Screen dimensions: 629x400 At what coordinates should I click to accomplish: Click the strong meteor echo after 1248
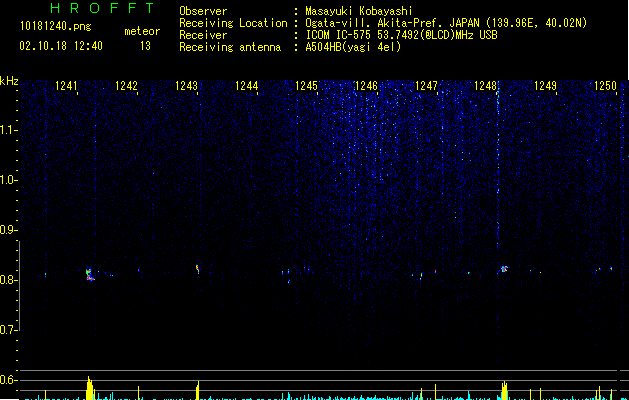pyautogui.click(x=504, y=269)
